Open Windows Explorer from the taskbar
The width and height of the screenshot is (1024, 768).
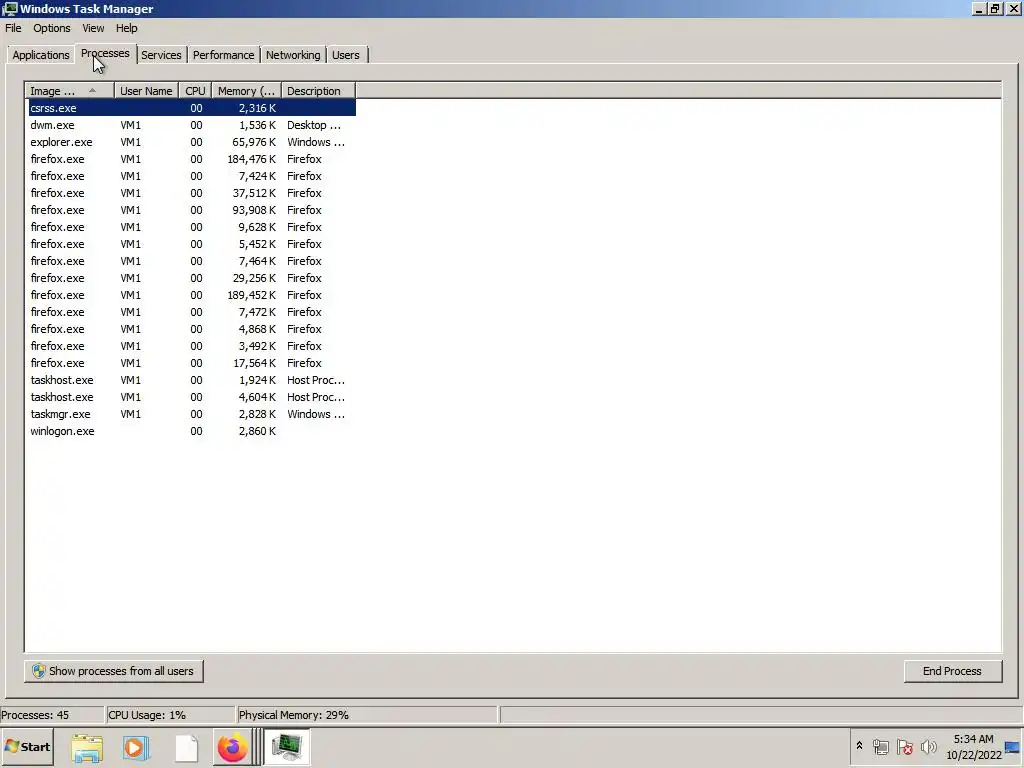(87, 748)
